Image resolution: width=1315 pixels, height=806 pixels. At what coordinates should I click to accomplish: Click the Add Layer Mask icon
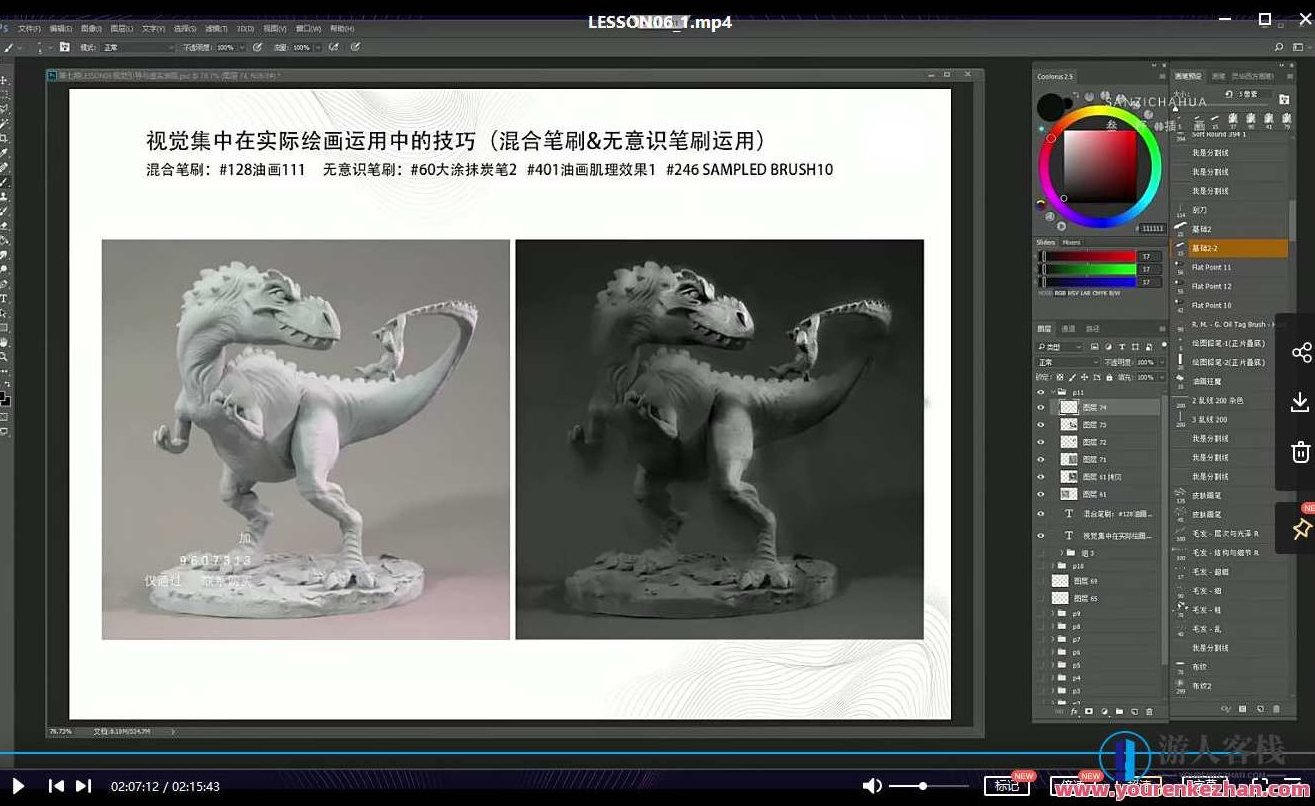pyautogui.click(x=1088, y=711)
